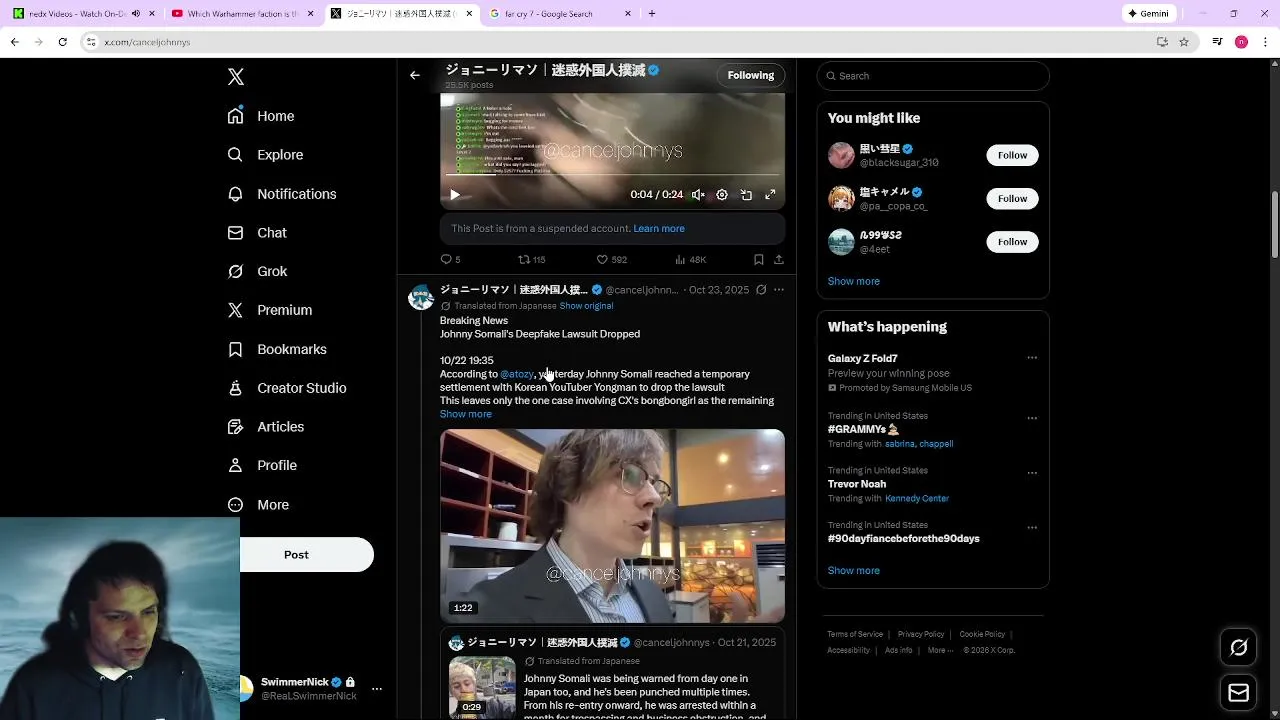The width and height of the screenshot is (1280, 720).
Task: Switch to the Warhammer faction YouTube tab
Action: (x=241, y=14)
